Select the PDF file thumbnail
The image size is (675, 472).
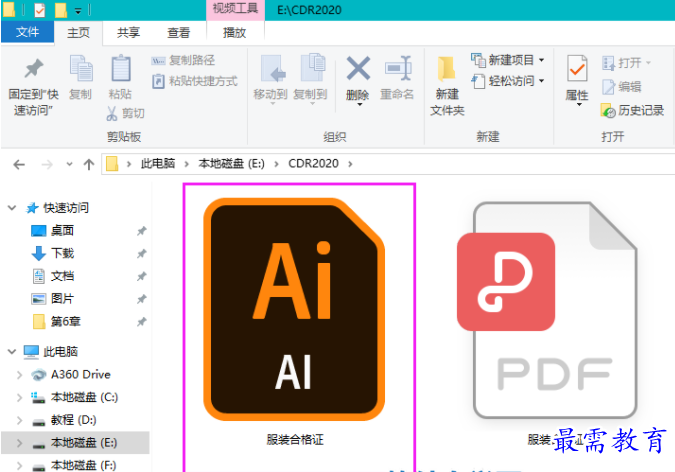(547, 310)
